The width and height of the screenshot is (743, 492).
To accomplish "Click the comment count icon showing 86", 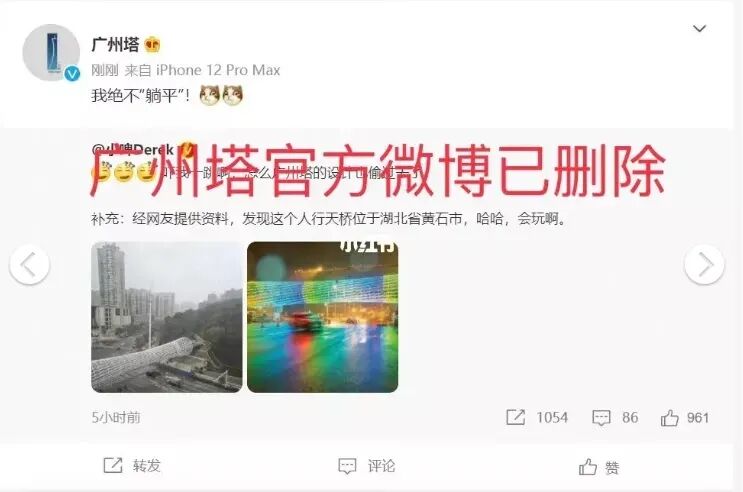I will click(601, 418).
